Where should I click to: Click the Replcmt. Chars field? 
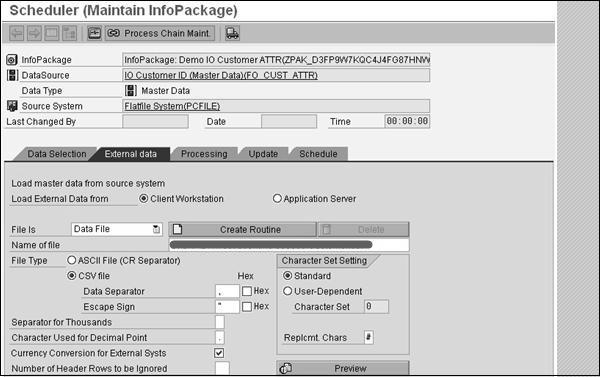[368, 337]
